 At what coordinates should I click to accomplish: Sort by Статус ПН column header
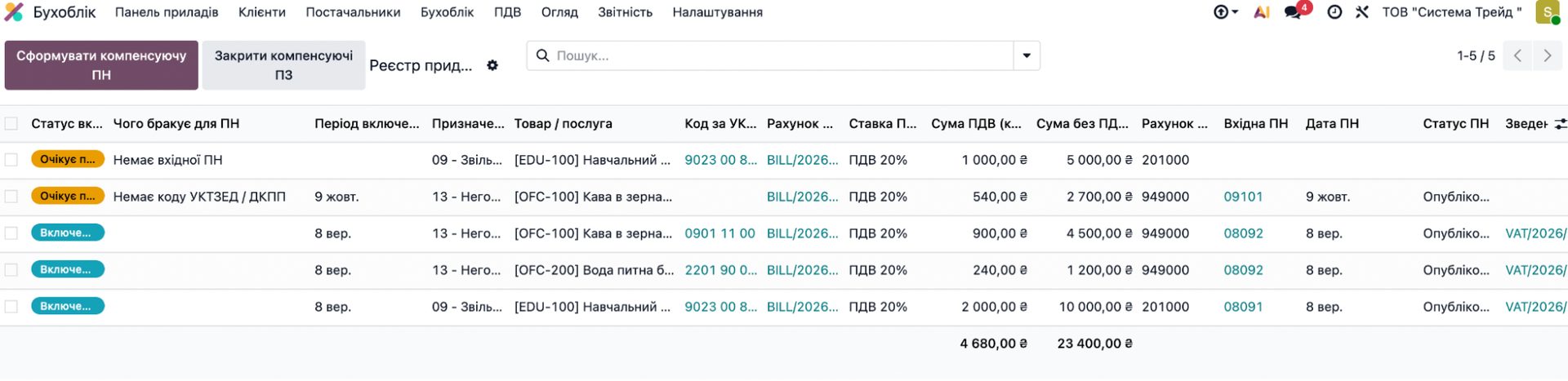coord(1455,124)
